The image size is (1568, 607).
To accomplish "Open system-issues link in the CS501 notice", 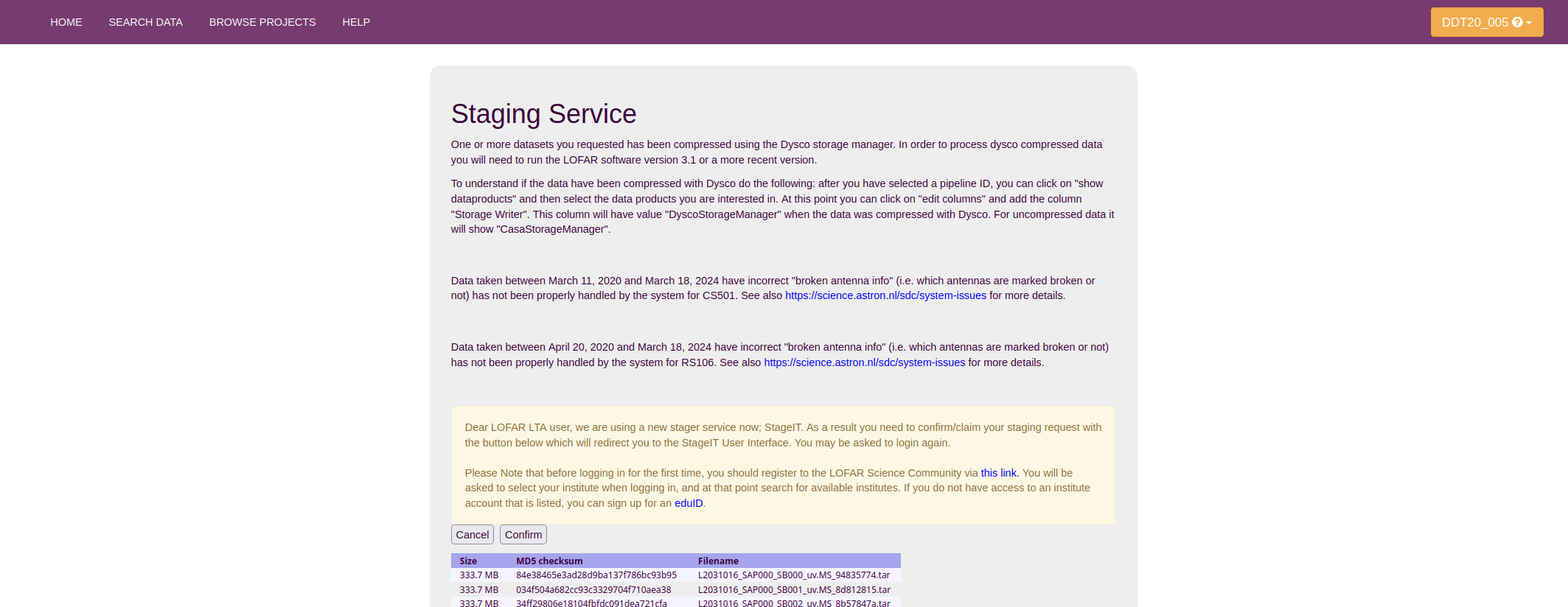I will pos(885,295).
